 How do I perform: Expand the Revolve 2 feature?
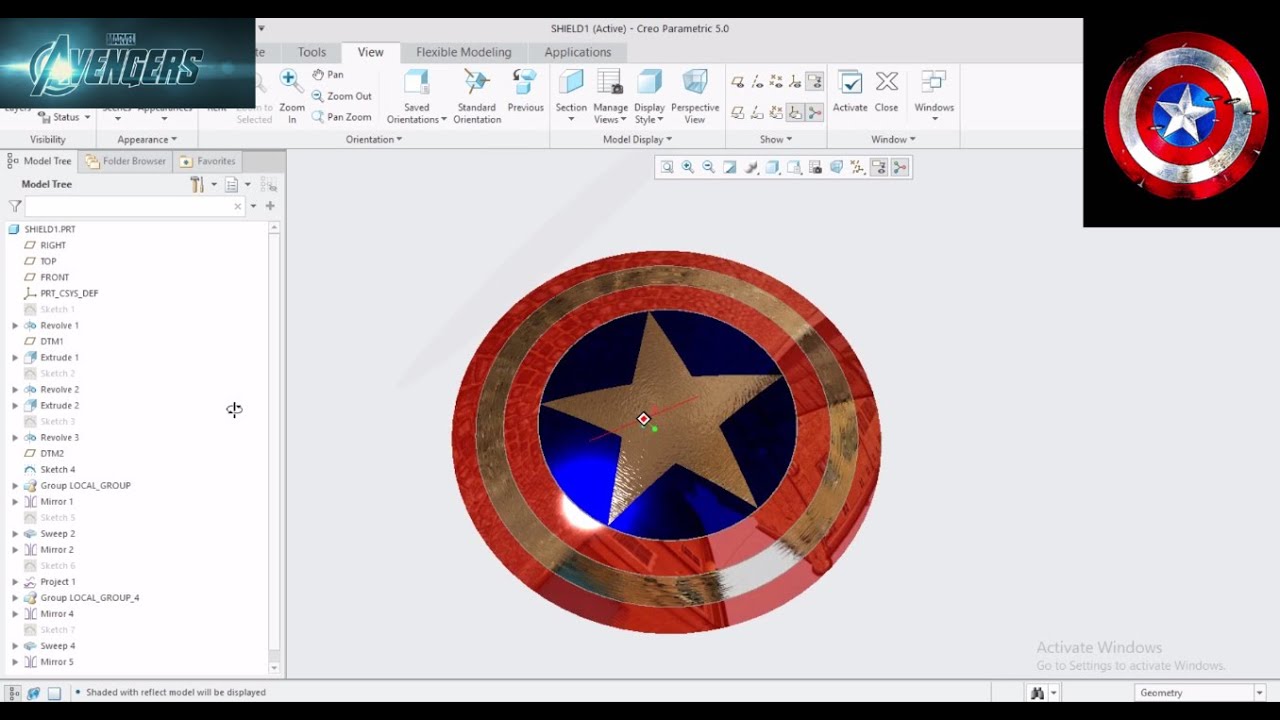15,390
